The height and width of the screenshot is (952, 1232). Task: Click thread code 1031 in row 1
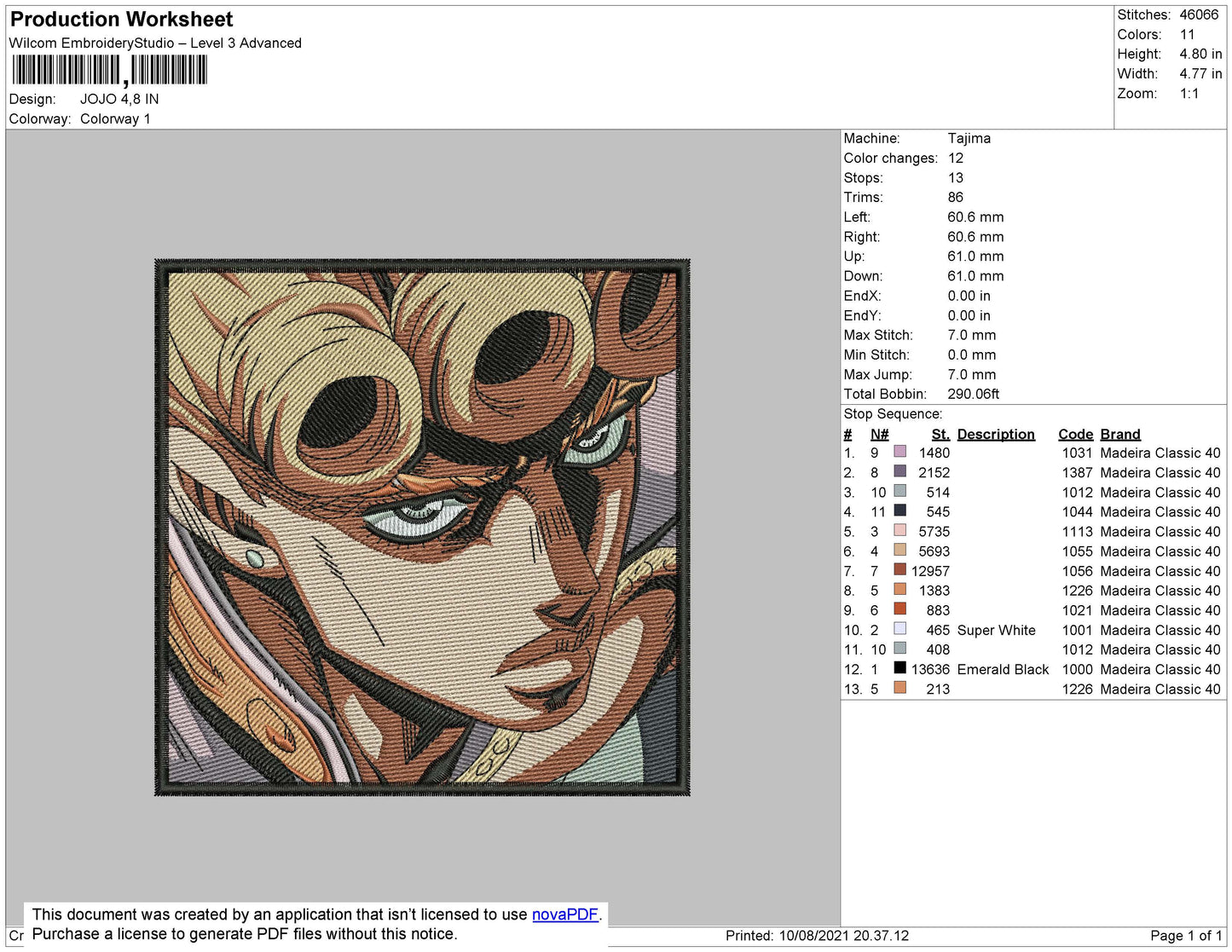point(1077,453)
